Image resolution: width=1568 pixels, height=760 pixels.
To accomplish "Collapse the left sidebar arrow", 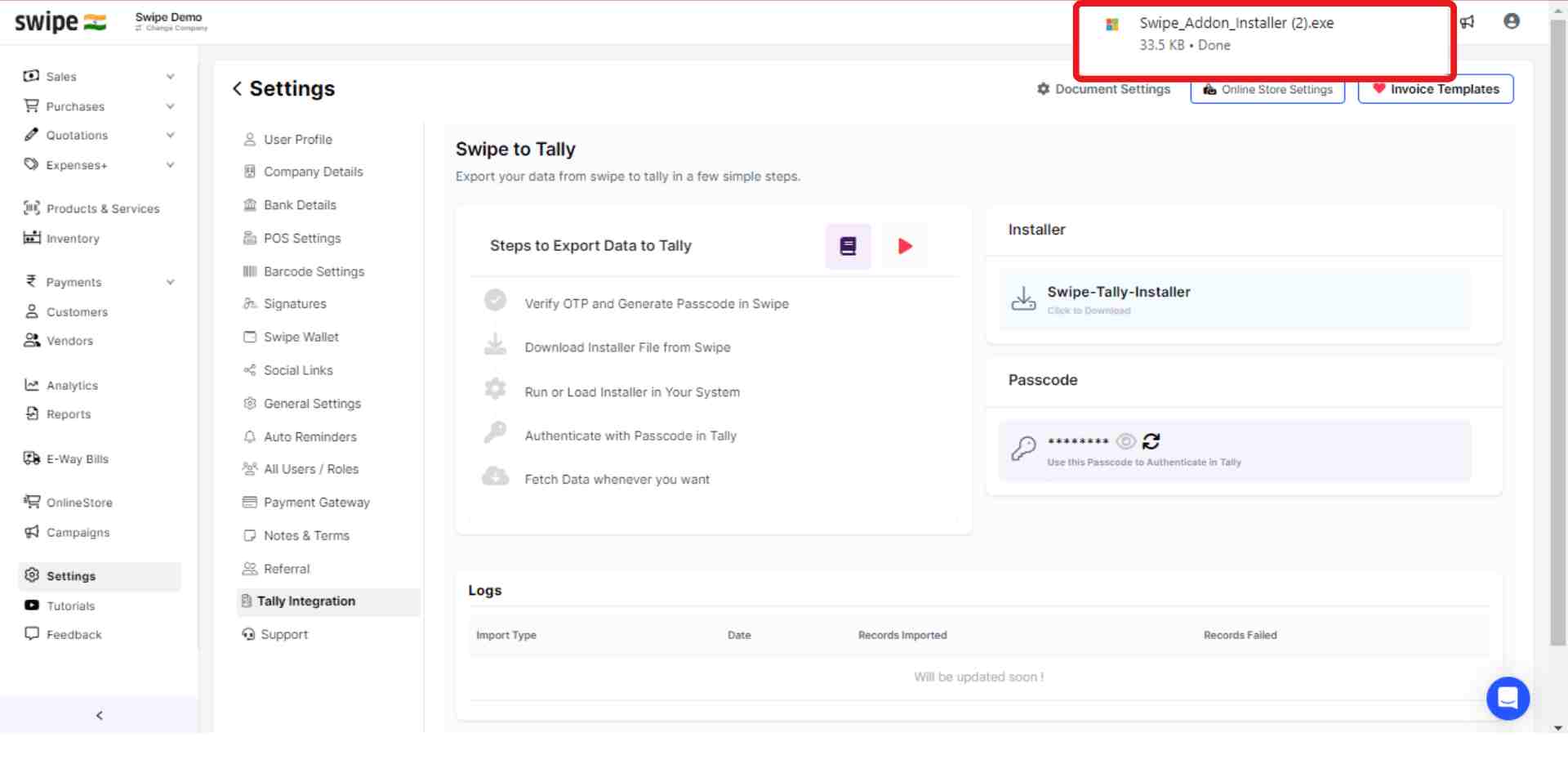I will (x=99, y=715).
